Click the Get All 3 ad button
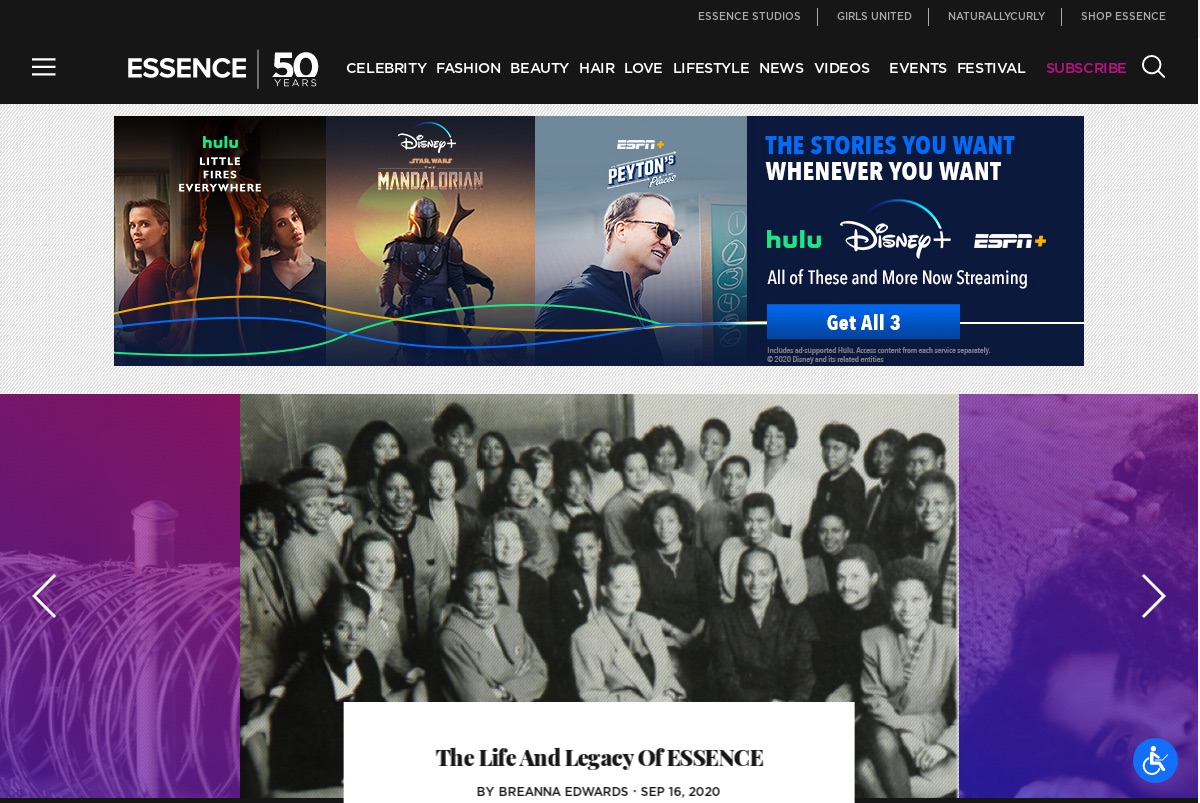The width and height of the screenshot is (1200, 803). tap(863, 322)
